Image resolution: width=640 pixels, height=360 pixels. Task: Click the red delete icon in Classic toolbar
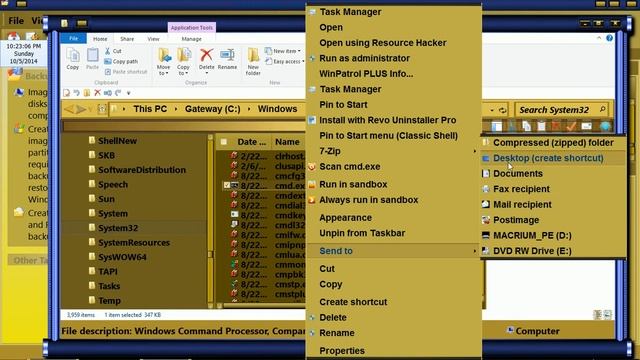556,126
